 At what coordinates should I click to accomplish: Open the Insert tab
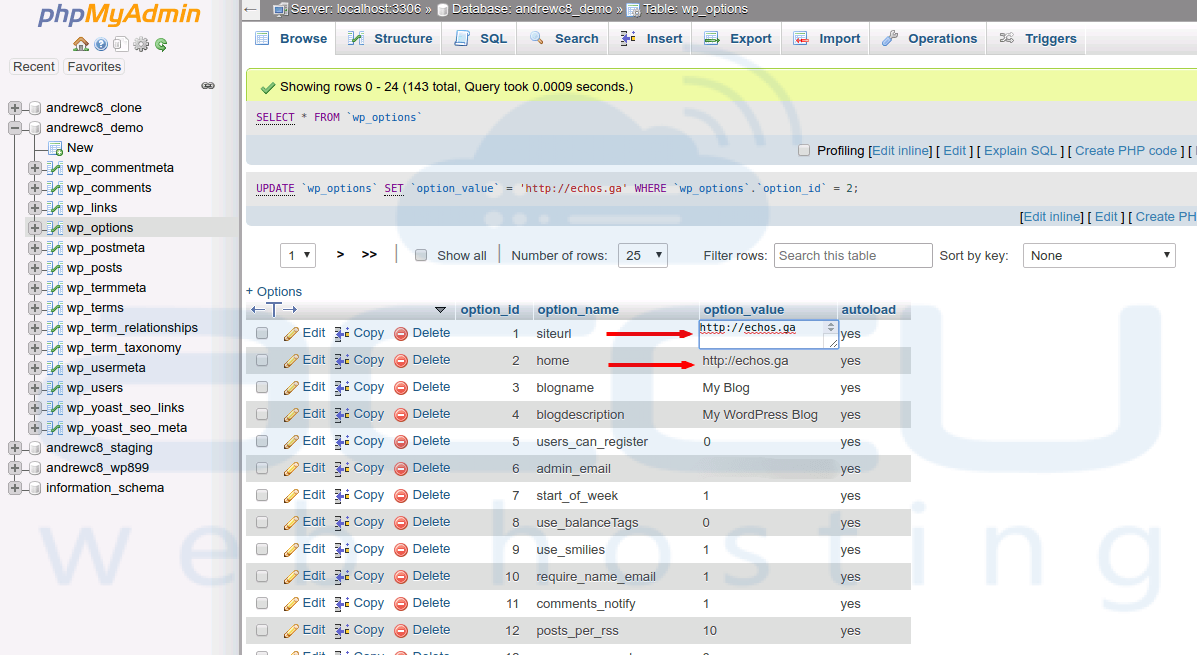651,38
